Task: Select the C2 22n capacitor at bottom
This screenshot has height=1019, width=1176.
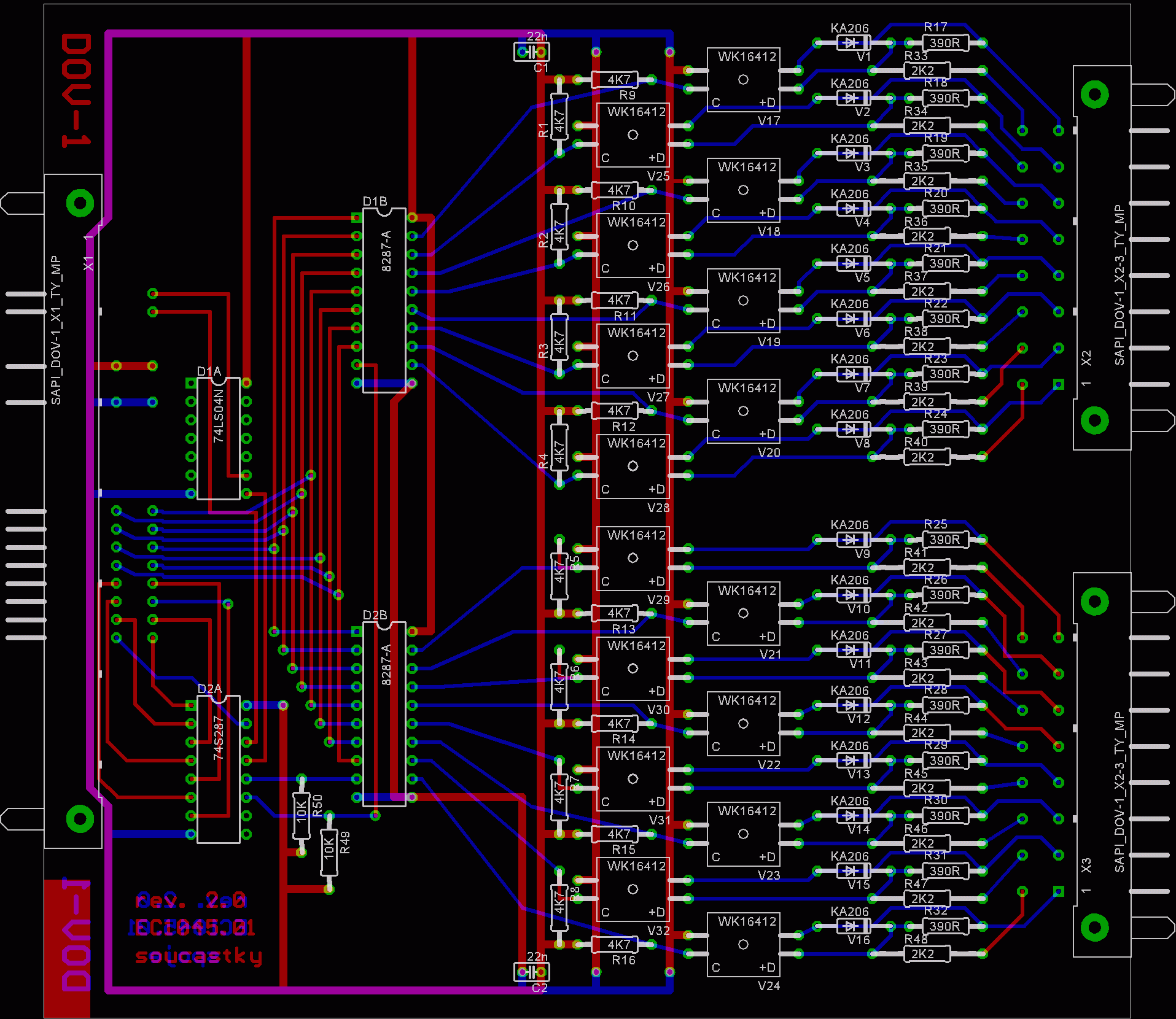Action: point(531,972)
